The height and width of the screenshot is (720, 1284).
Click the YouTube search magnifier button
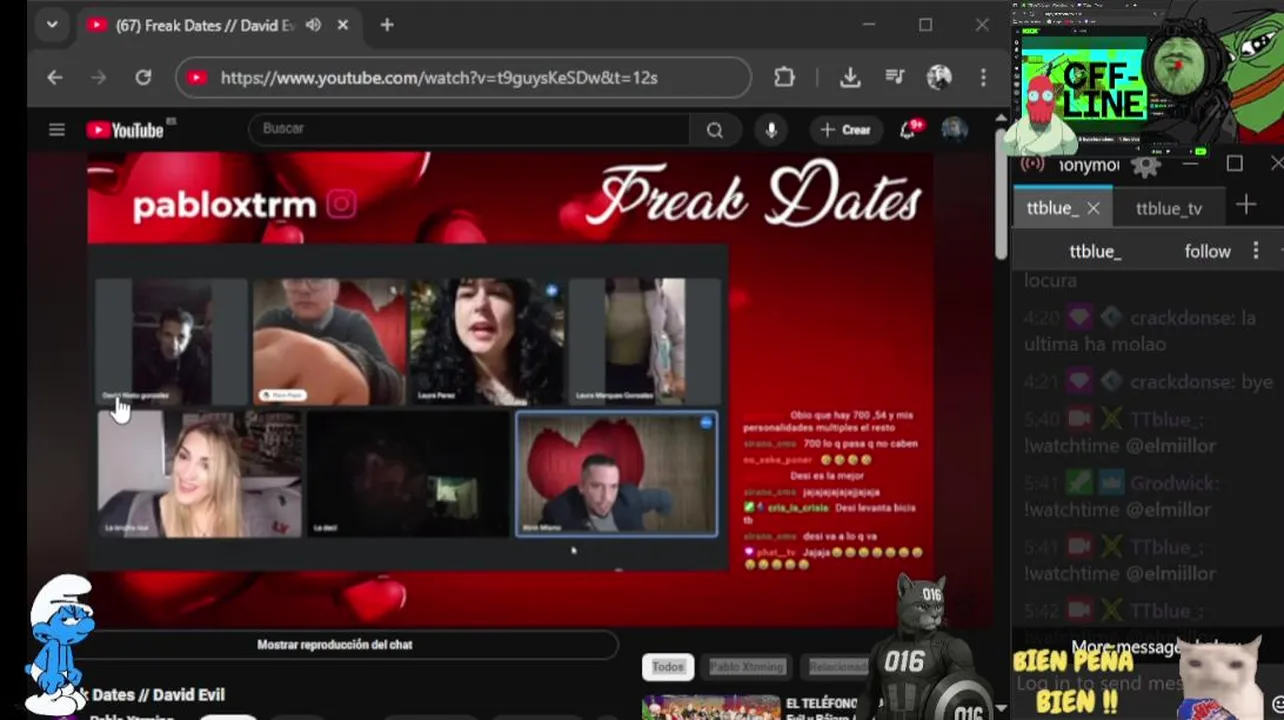[x=715, y=129]
